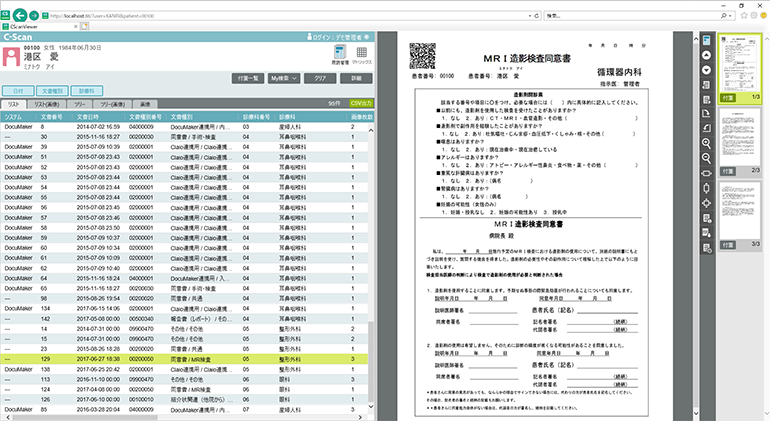The width and height of the screenshot is (770, 421).
Task: Switch to the 画像 tab
Action: point(145,104)
